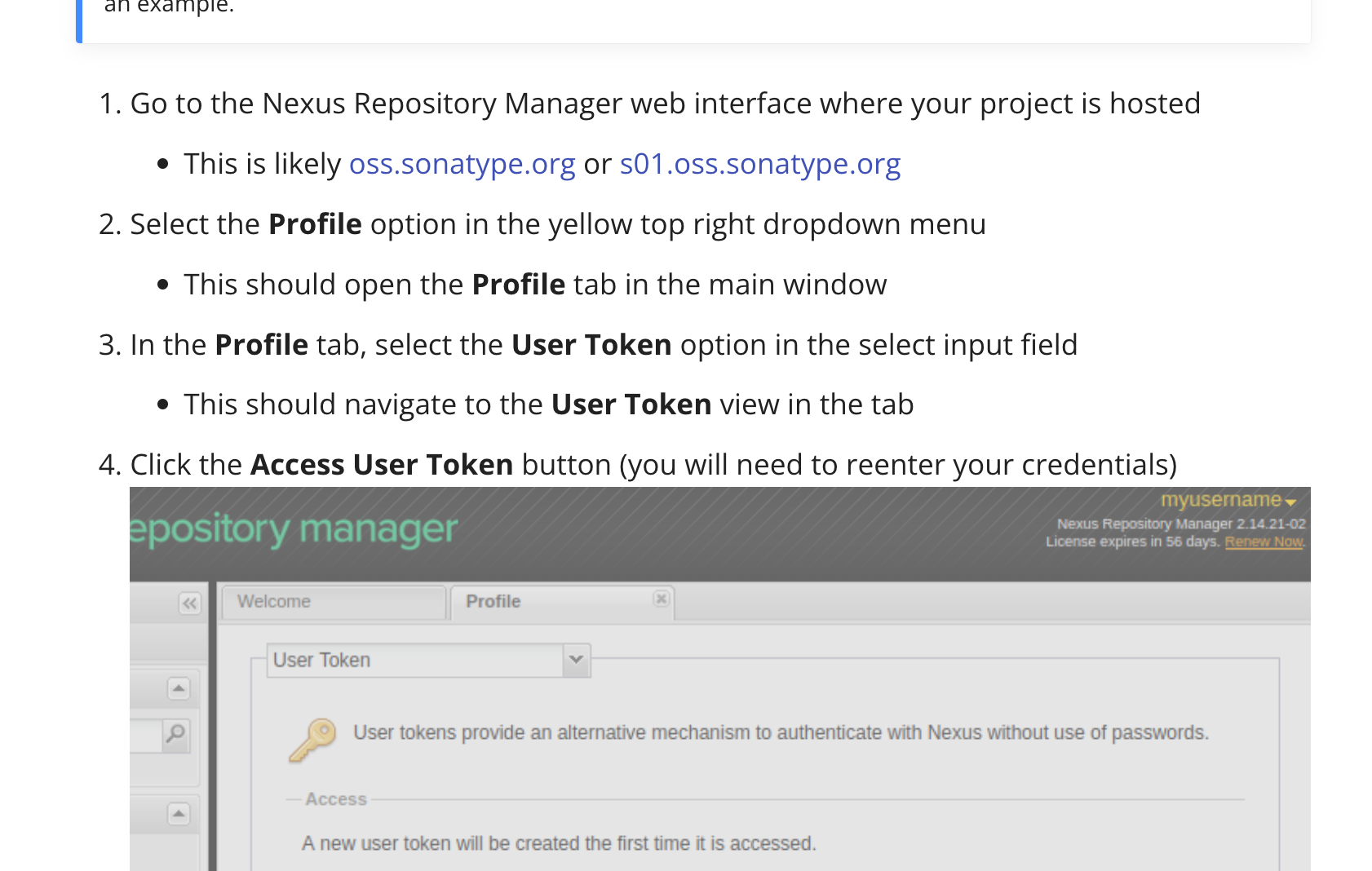Select the Profile tab
Screen dimensions: 1372x871
(493, 601)
